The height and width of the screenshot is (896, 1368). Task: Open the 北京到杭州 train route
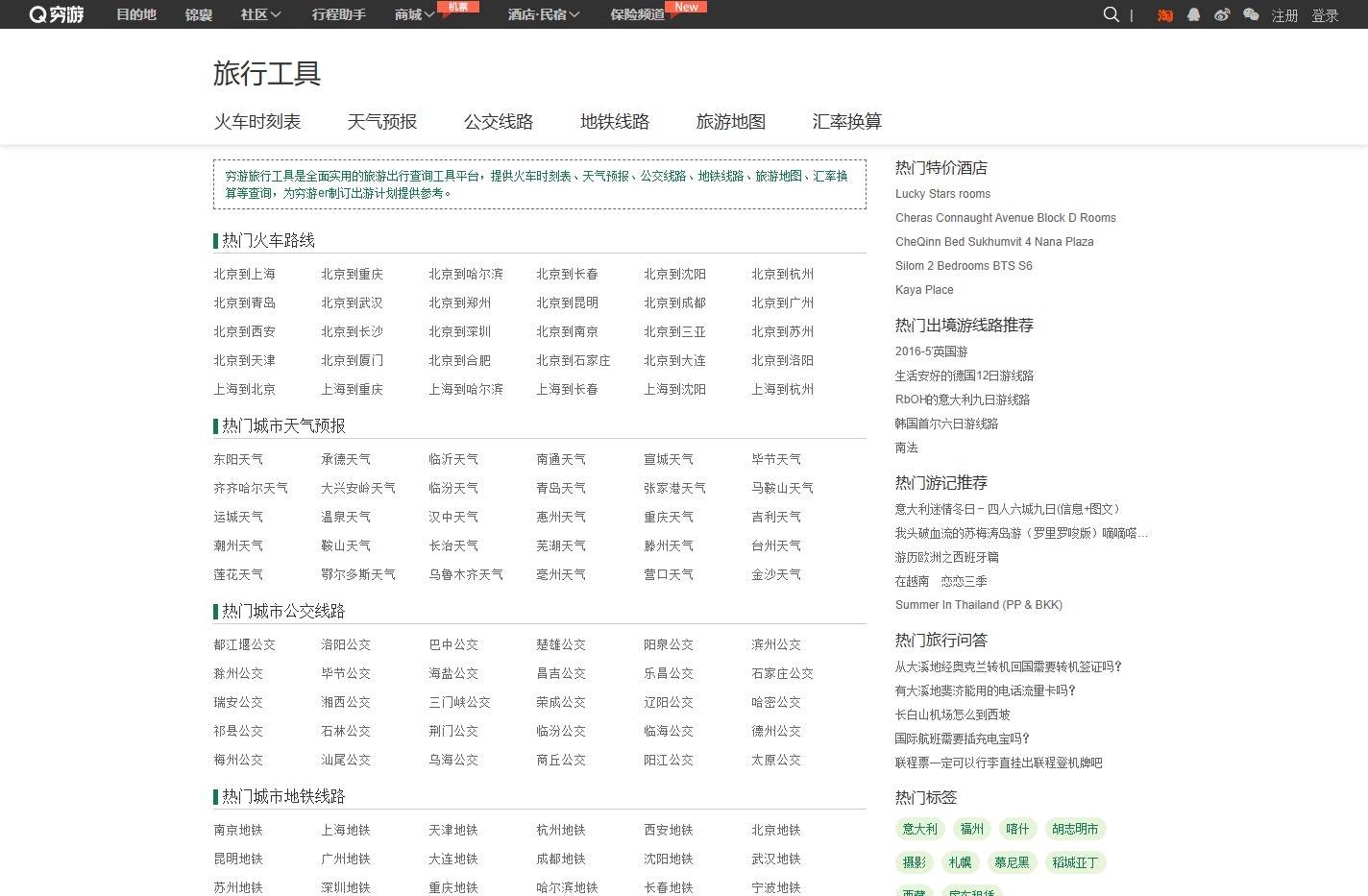point(782,274)
